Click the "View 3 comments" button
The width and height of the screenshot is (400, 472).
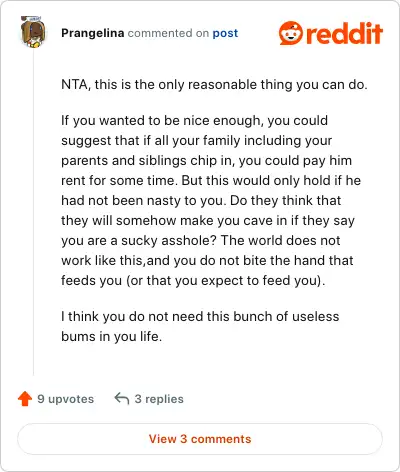pos(200,439)
